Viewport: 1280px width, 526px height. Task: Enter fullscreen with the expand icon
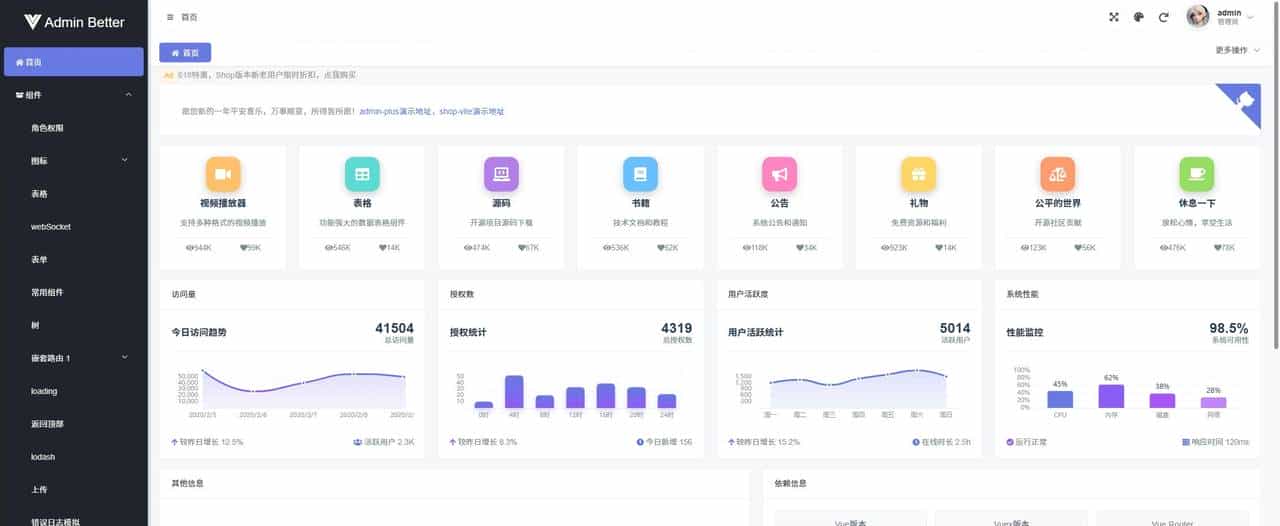1114,17
